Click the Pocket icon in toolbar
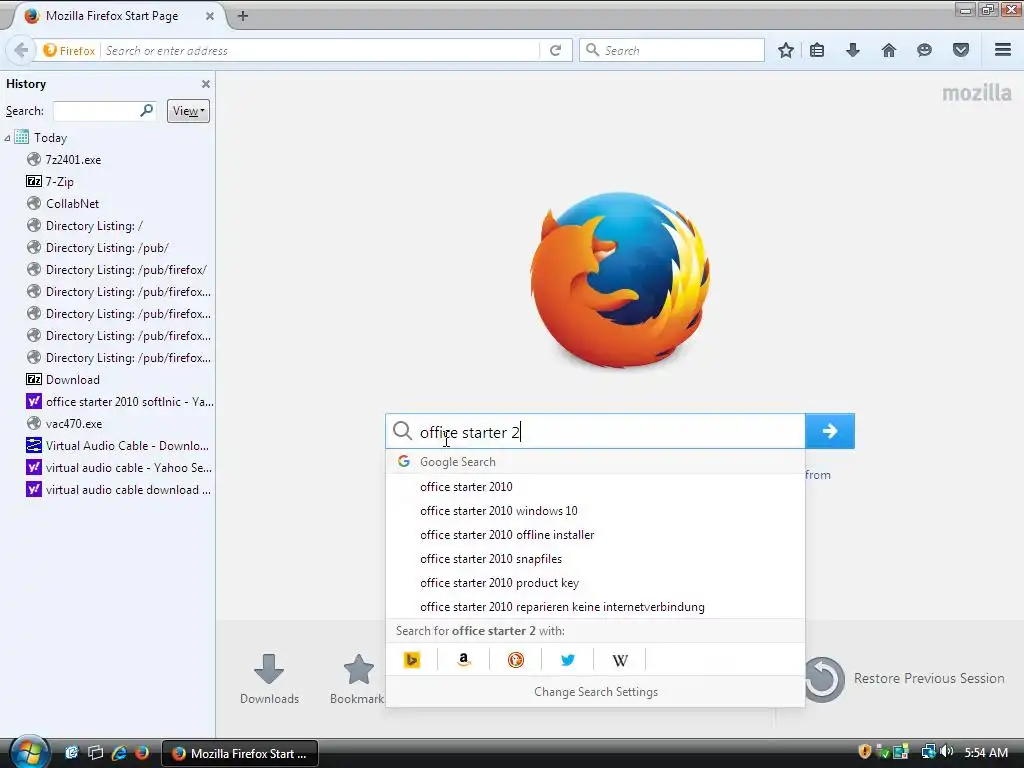Image resolution: width=1024 pixels, height=768 pixels. pos(961,50)
